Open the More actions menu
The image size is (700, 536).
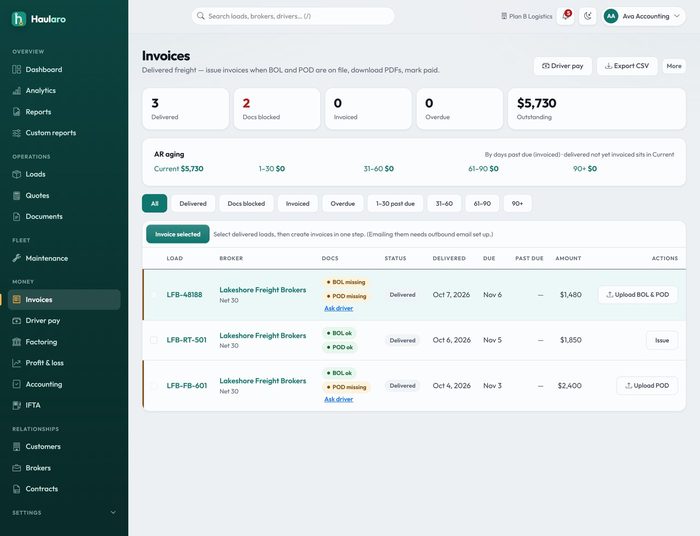[x=674, y=66]
